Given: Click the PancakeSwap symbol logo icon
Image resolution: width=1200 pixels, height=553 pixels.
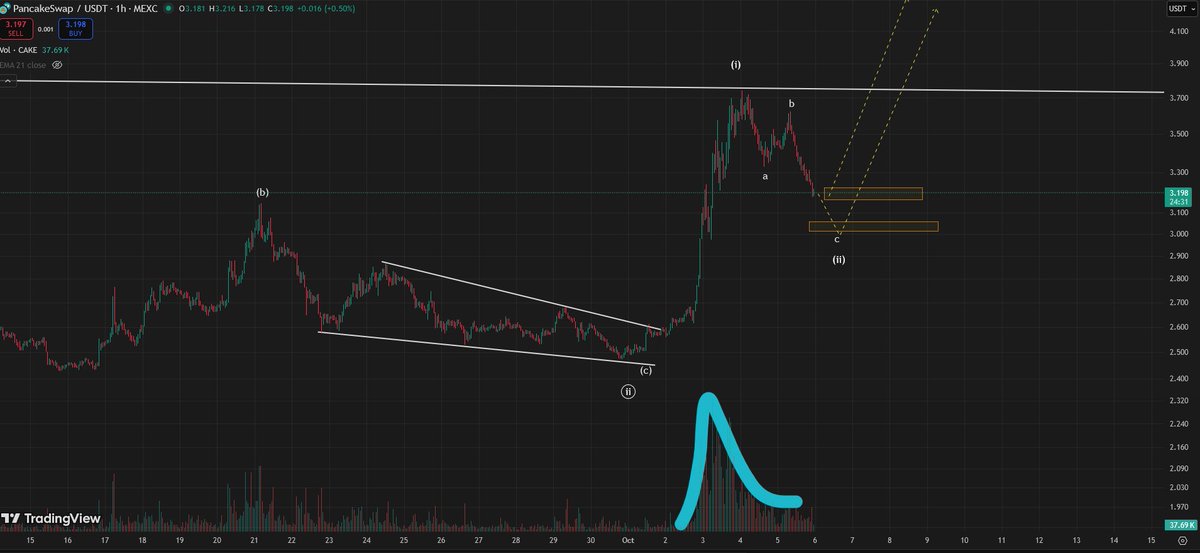Looking at the screenshot, I should 7,9.
